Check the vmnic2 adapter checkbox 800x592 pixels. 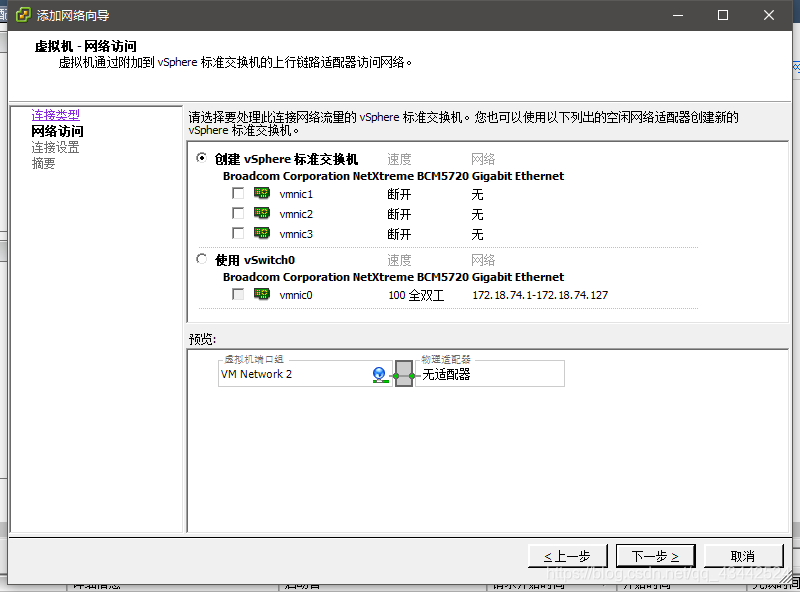point(238,213)
